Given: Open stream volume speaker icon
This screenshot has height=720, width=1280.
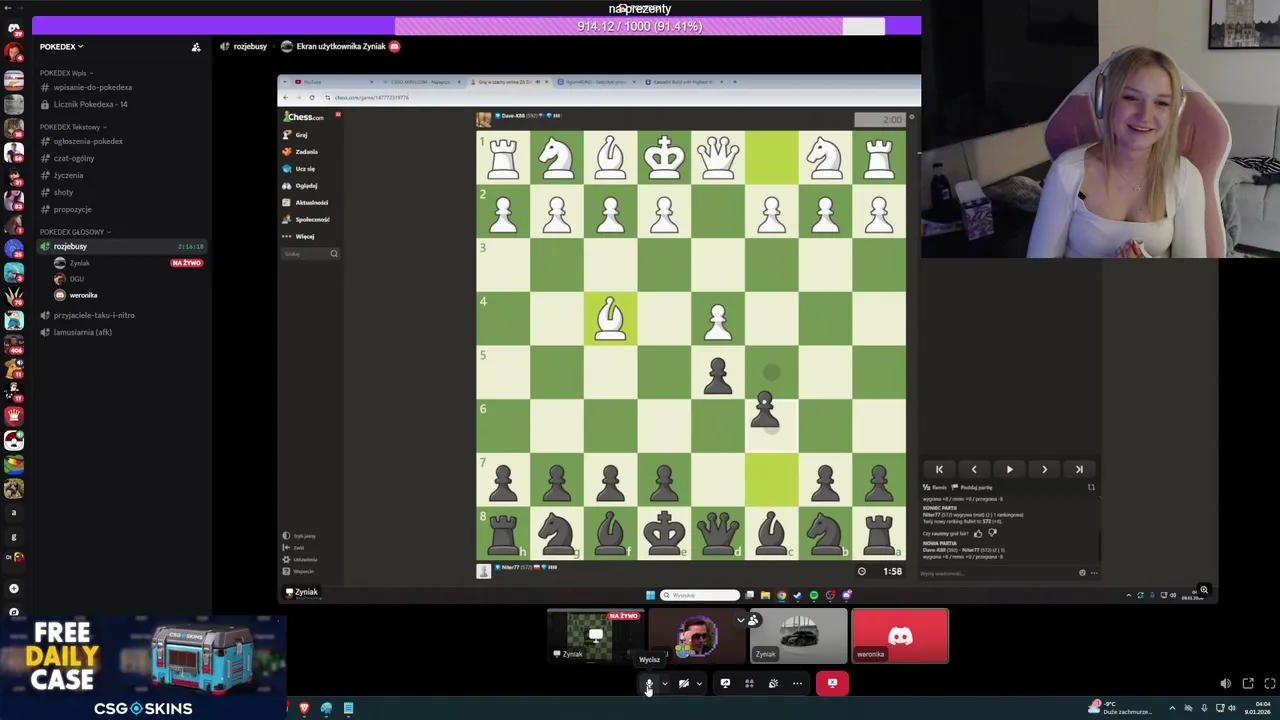Looking at the screenshot, I should coord(1226,684).
